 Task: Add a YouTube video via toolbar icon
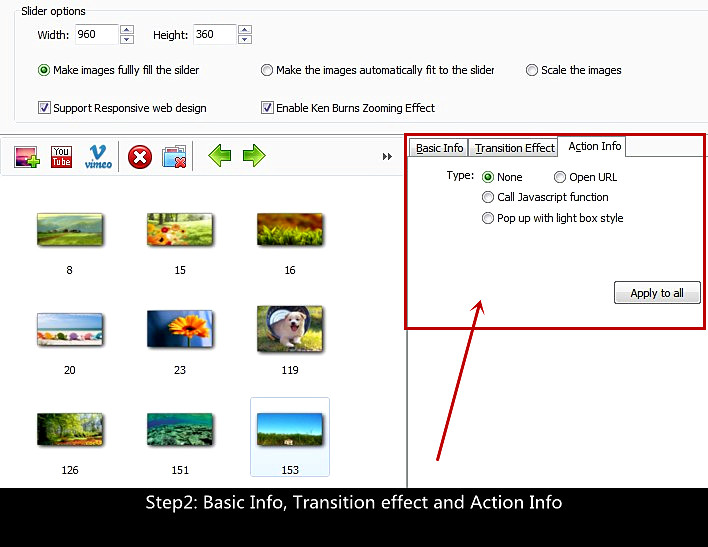pos(62,157)
